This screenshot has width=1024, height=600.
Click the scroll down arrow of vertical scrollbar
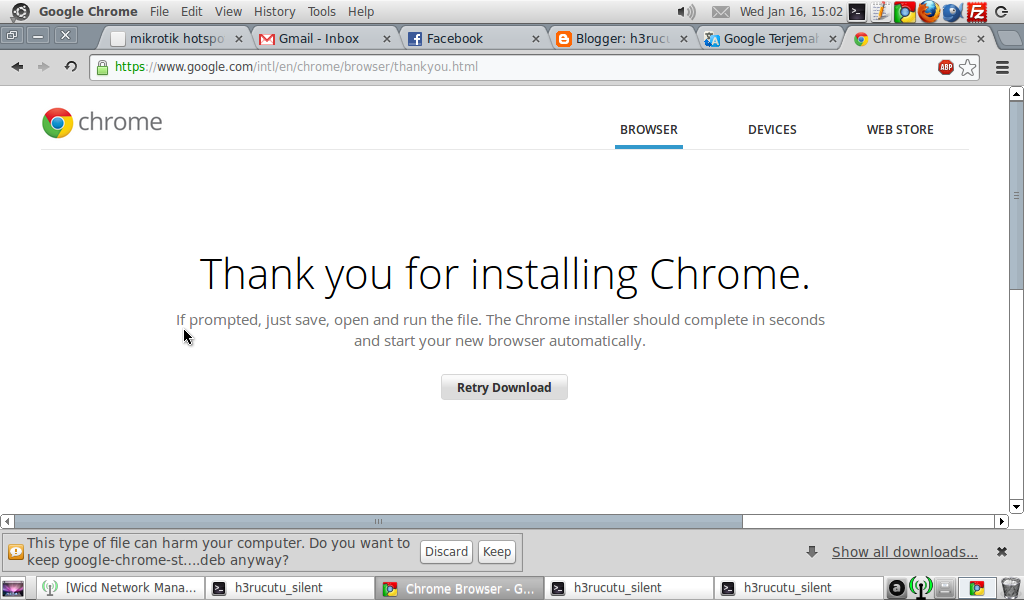pos(1016,507)
